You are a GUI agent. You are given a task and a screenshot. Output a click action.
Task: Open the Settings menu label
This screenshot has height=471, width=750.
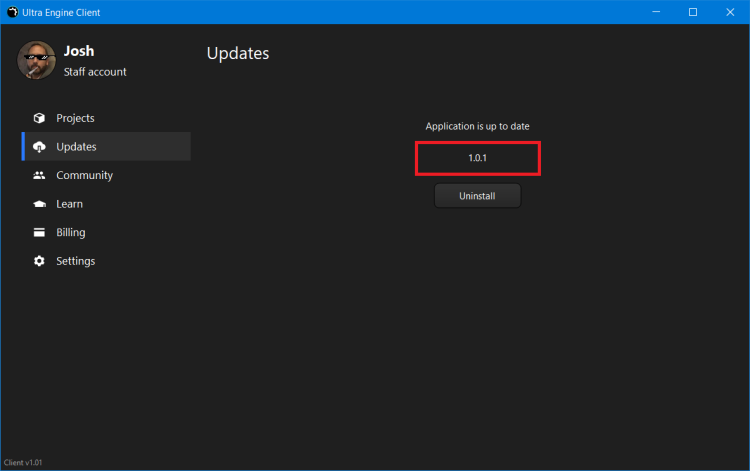pos(75,261)
